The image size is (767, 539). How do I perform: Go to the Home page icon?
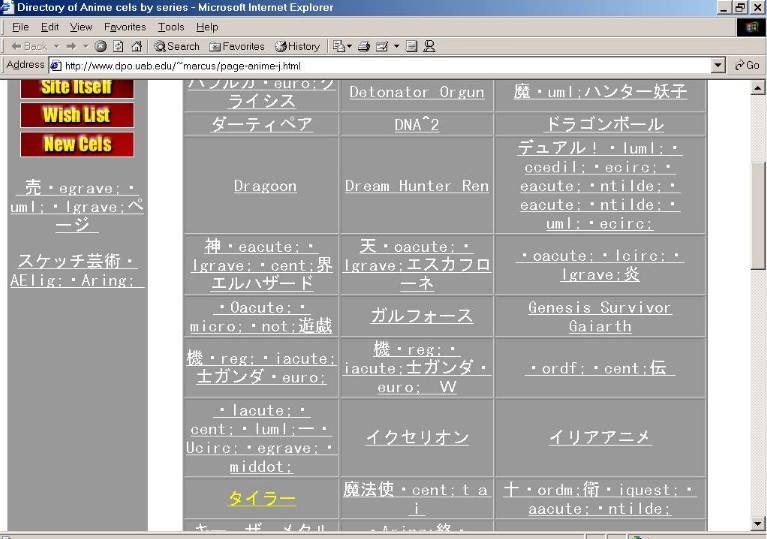click(136, 46)
